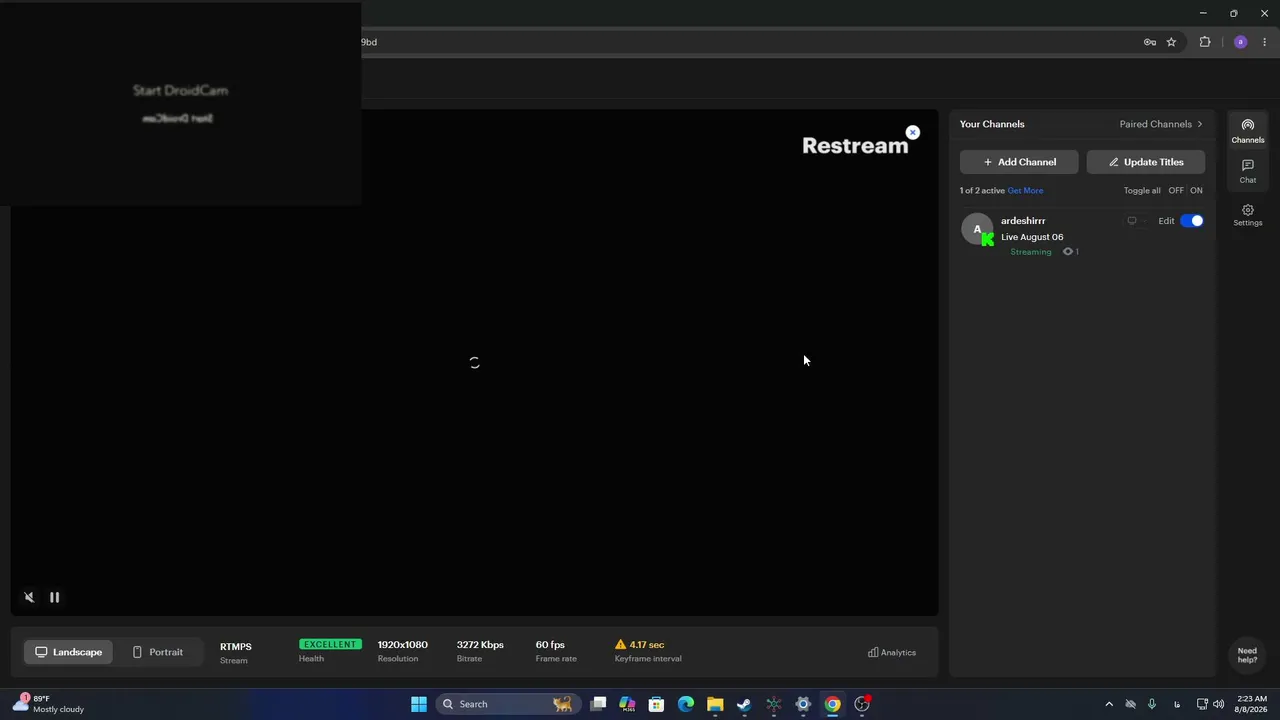The width and height of the screenshot is (1280, 720).
Task: Open File Explorer from taskbar
Action: click(715, 704)
